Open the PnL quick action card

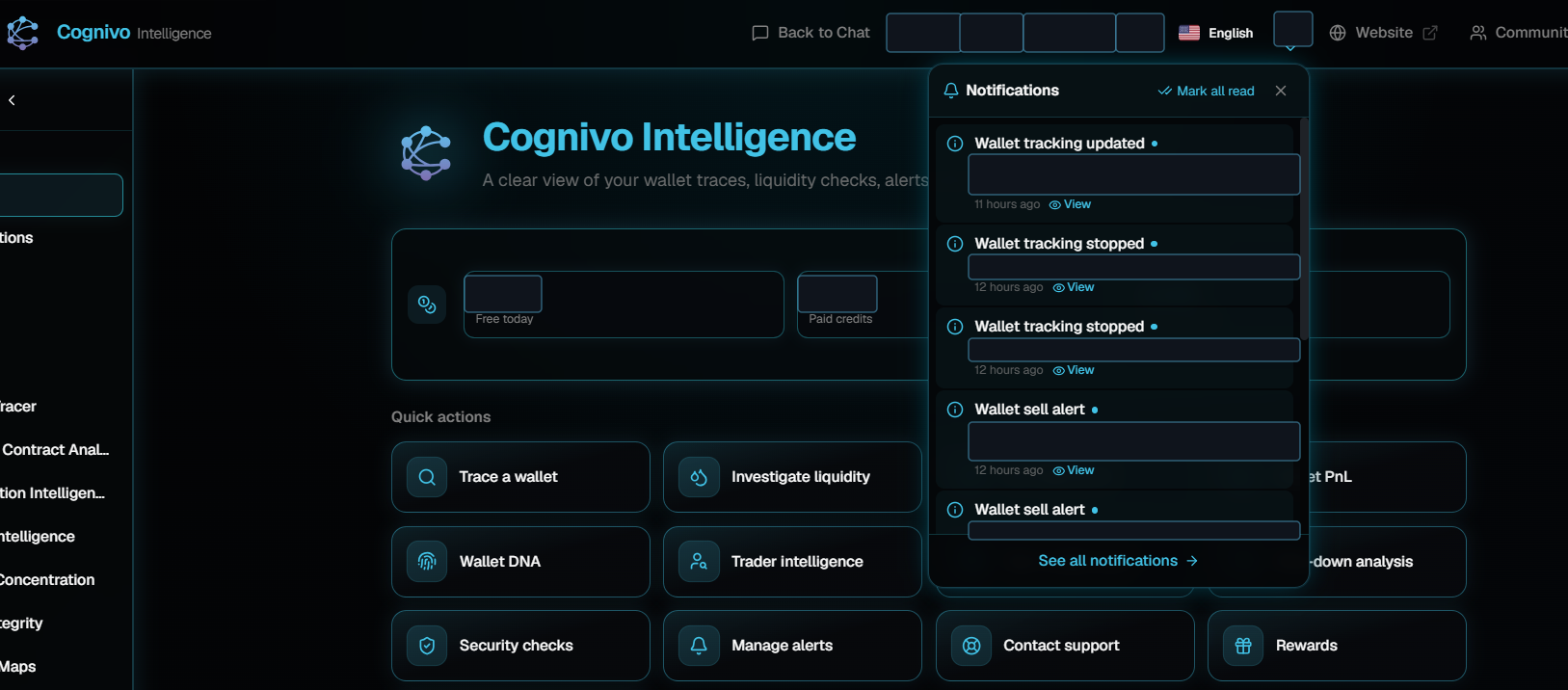[1388, 477]
